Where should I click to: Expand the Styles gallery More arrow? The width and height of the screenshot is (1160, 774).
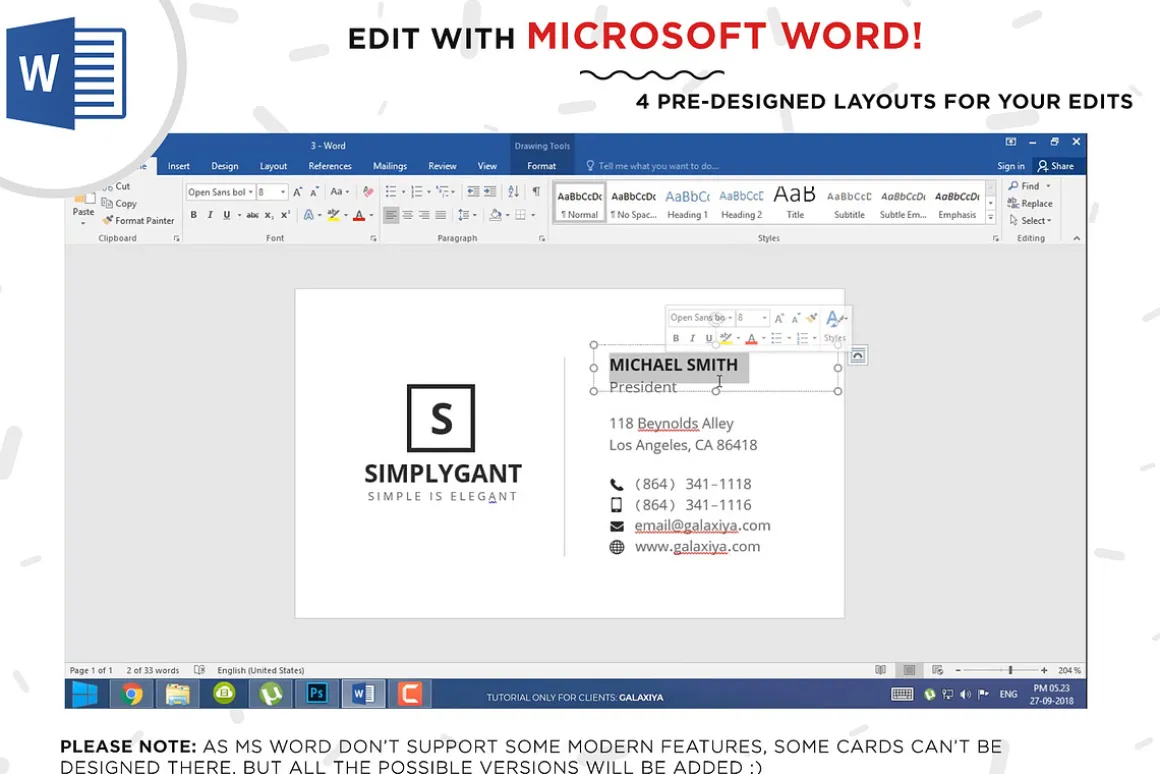pos(991,218)
